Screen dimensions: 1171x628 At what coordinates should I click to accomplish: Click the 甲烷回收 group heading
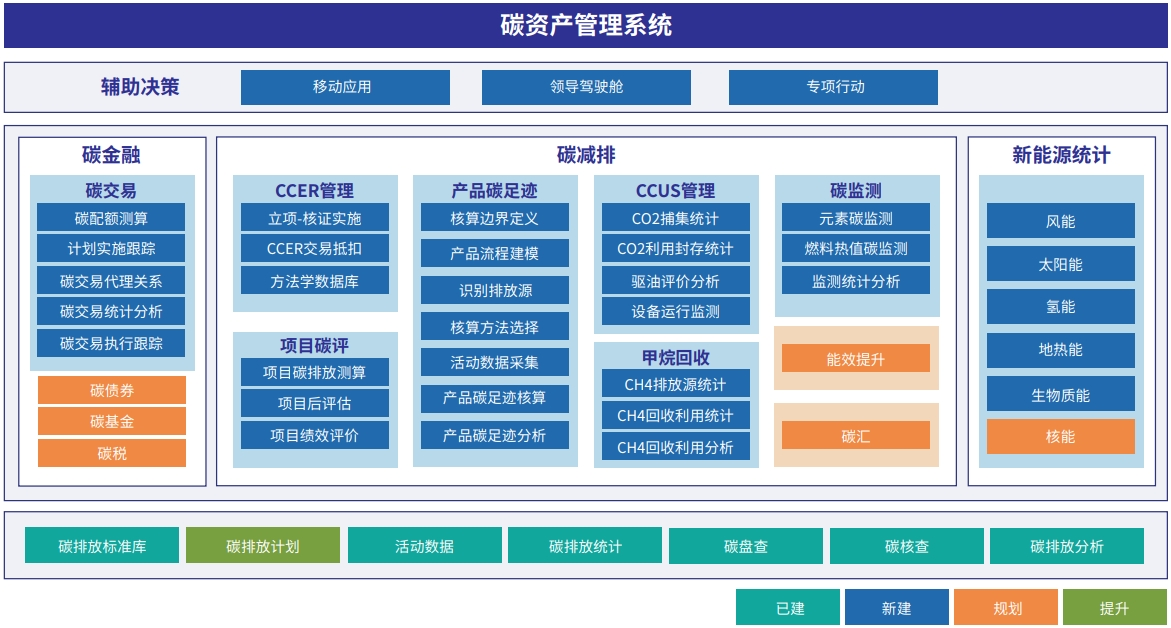pos(676,358)
